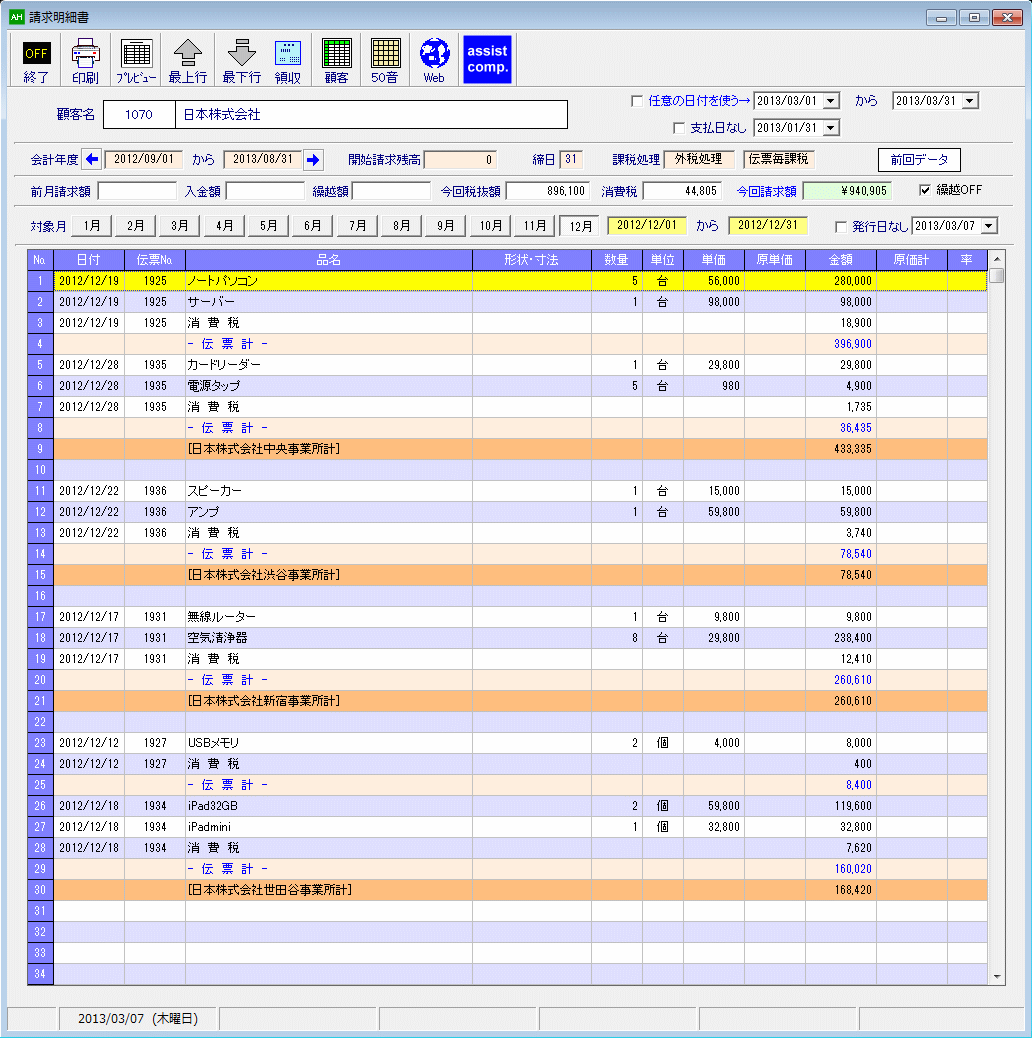This screenshot has width=1032, height=1038.
Task: Jump to bottom row with 最下行 icon
Action: pos(241,60)
